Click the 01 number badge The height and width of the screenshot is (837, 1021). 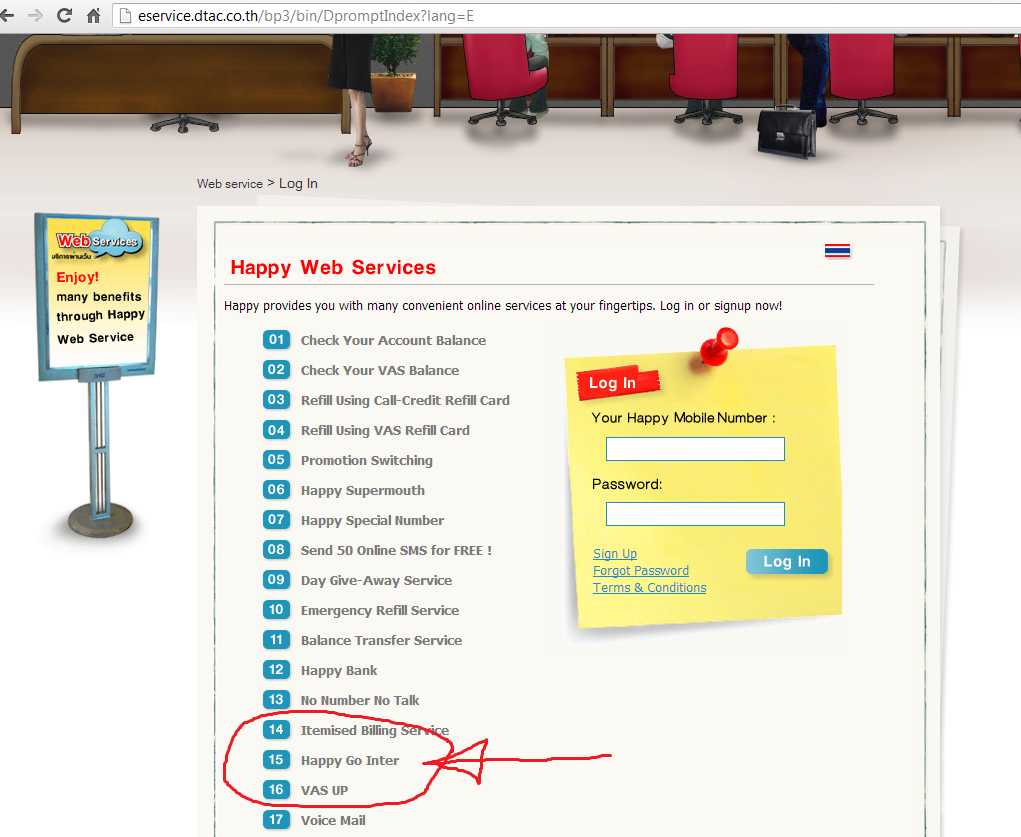tap(276, 340)
